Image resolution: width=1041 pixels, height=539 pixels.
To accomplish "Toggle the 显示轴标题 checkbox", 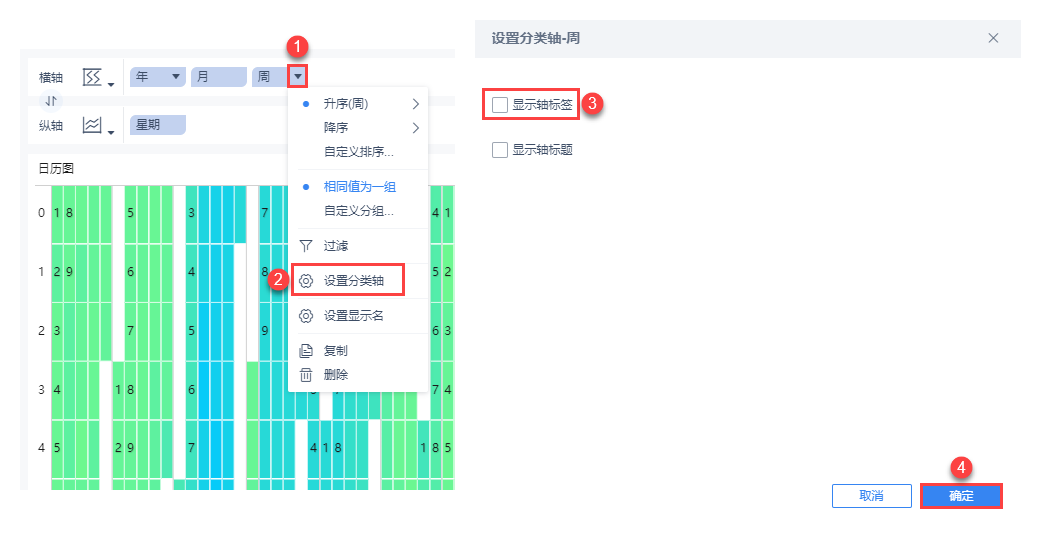I will point(500,150).
